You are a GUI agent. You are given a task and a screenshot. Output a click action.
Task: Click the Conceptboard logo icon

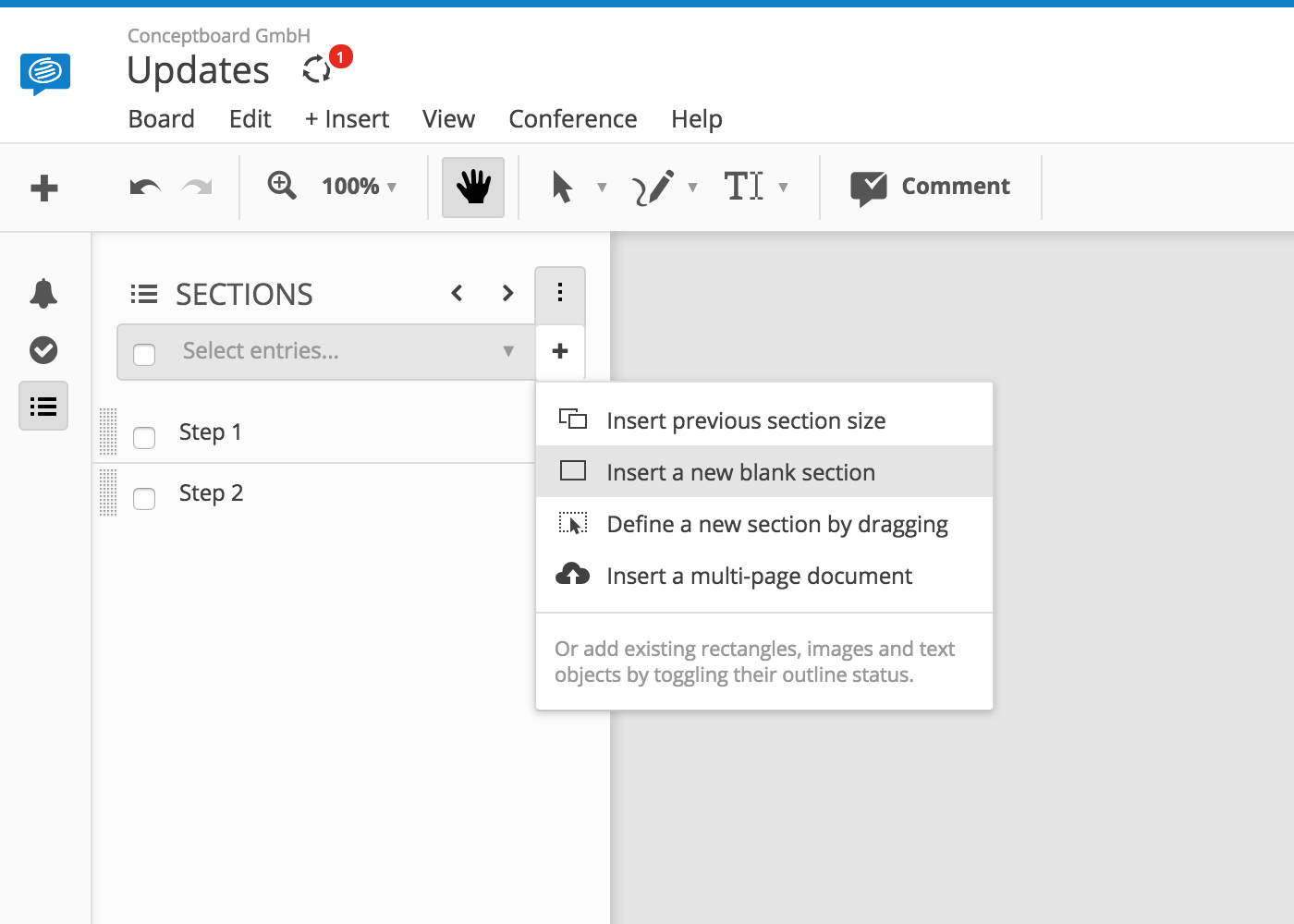click(45, 74)
